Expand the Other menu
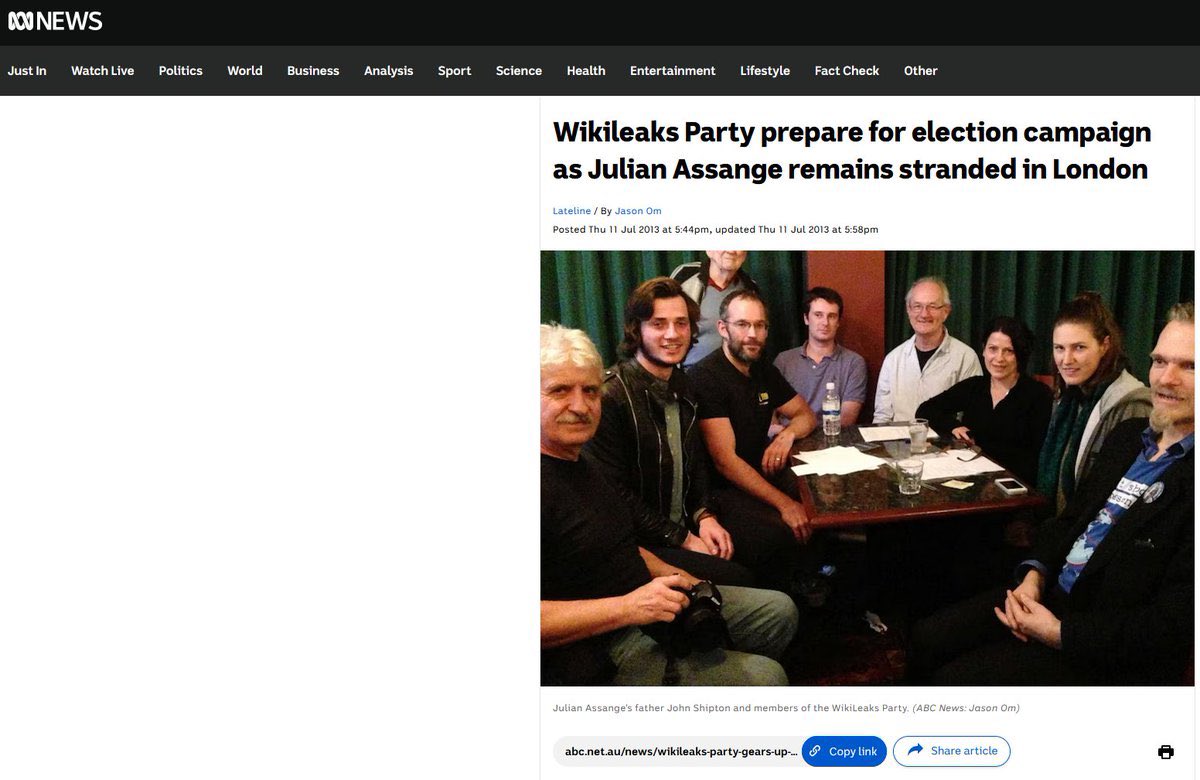The width and height of the screenshot is (1200, 780). 920,71
